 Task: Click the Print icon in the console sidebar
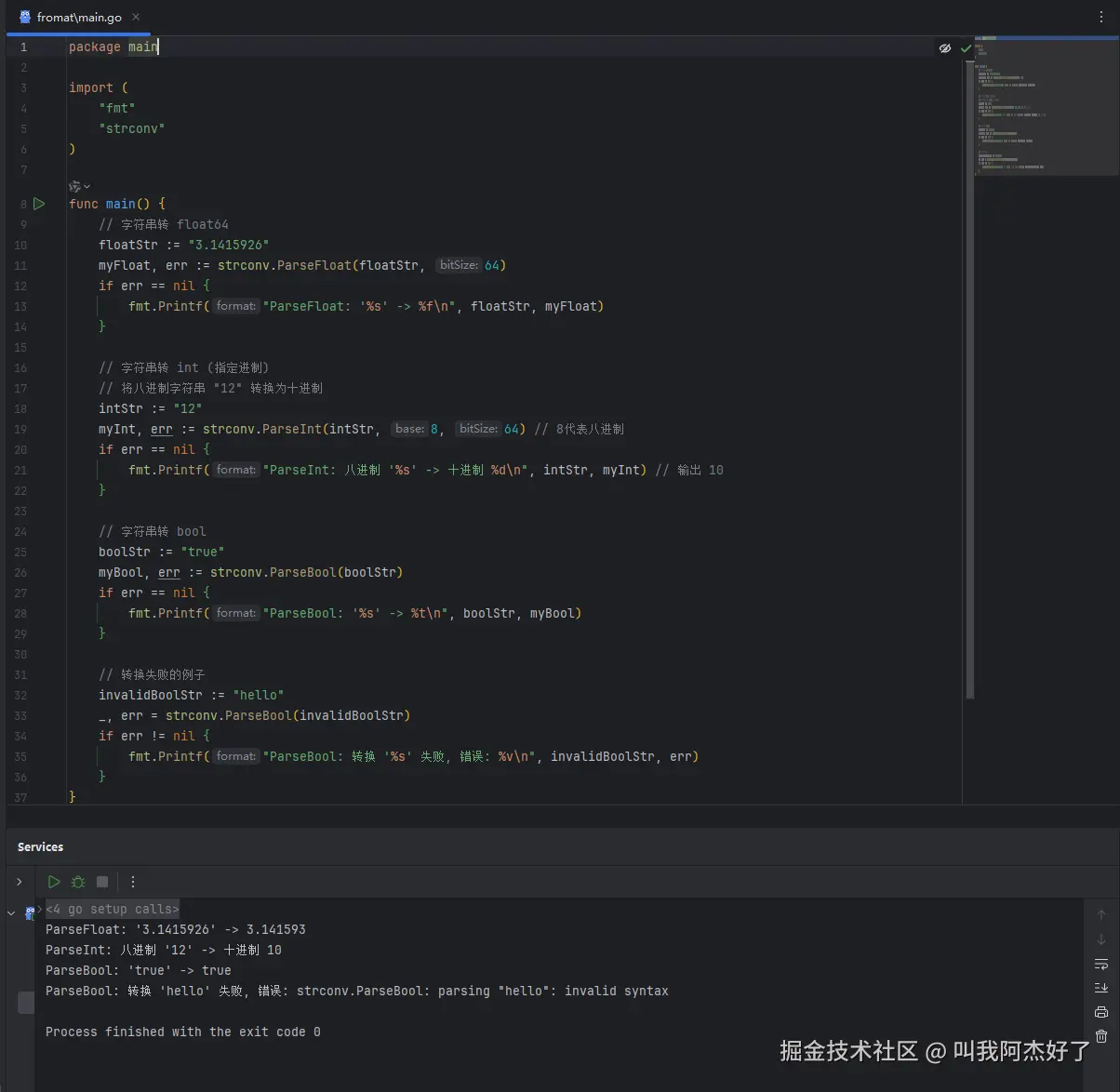(1101, 1012)
